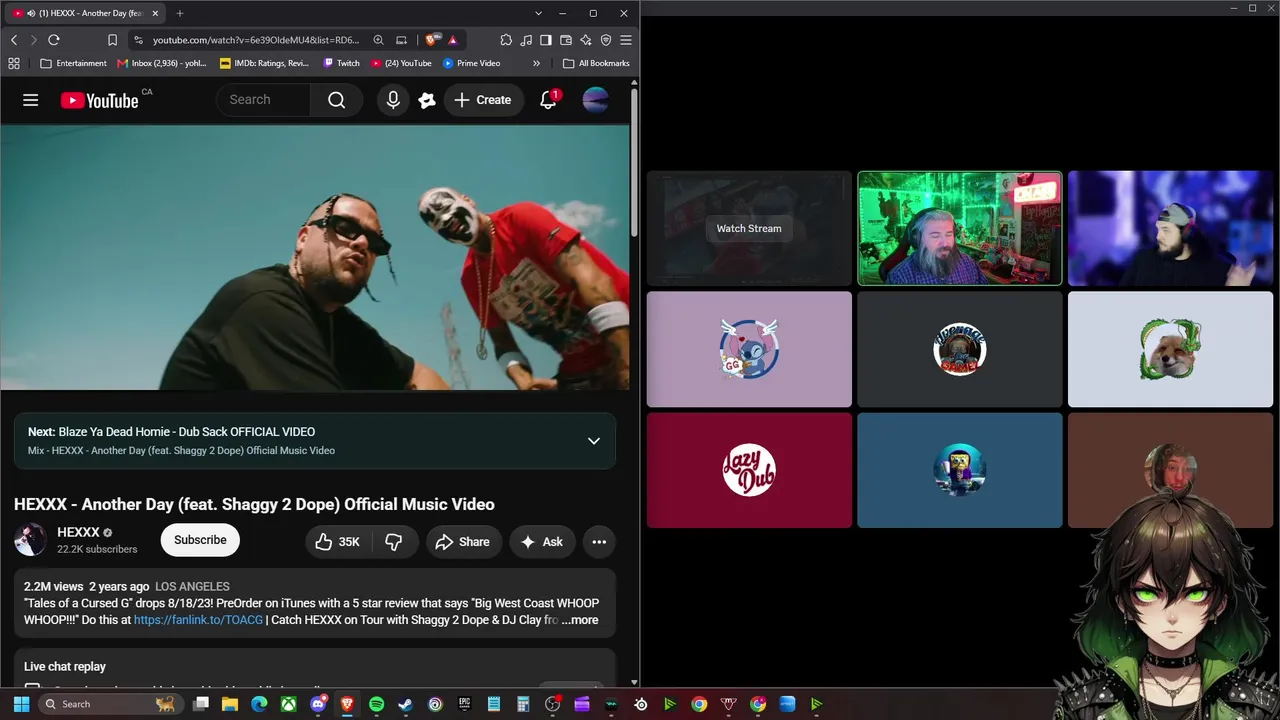Open the All Bookmarks folder

596,63
